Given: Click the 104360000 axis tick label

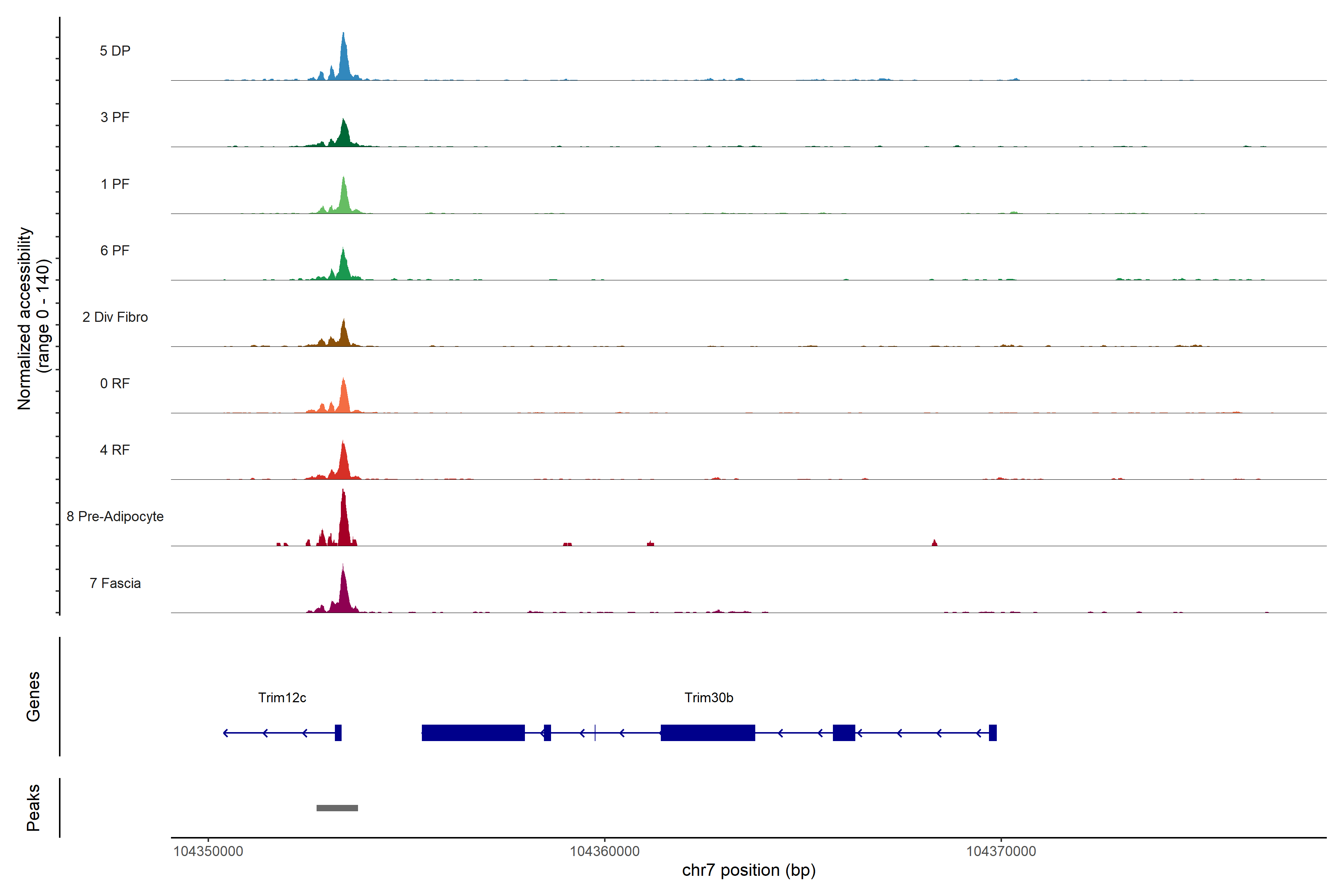Looking at the screenshot, I should [604, 852].
